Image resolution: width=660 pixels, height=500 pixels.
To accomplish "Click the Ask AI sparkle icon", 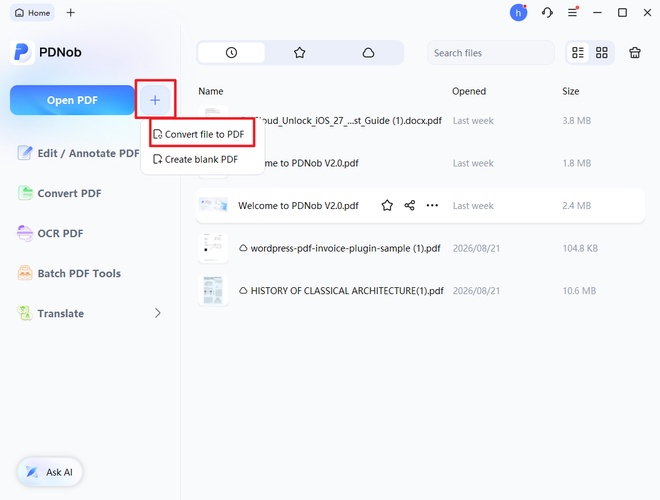I will pos(32,472).
